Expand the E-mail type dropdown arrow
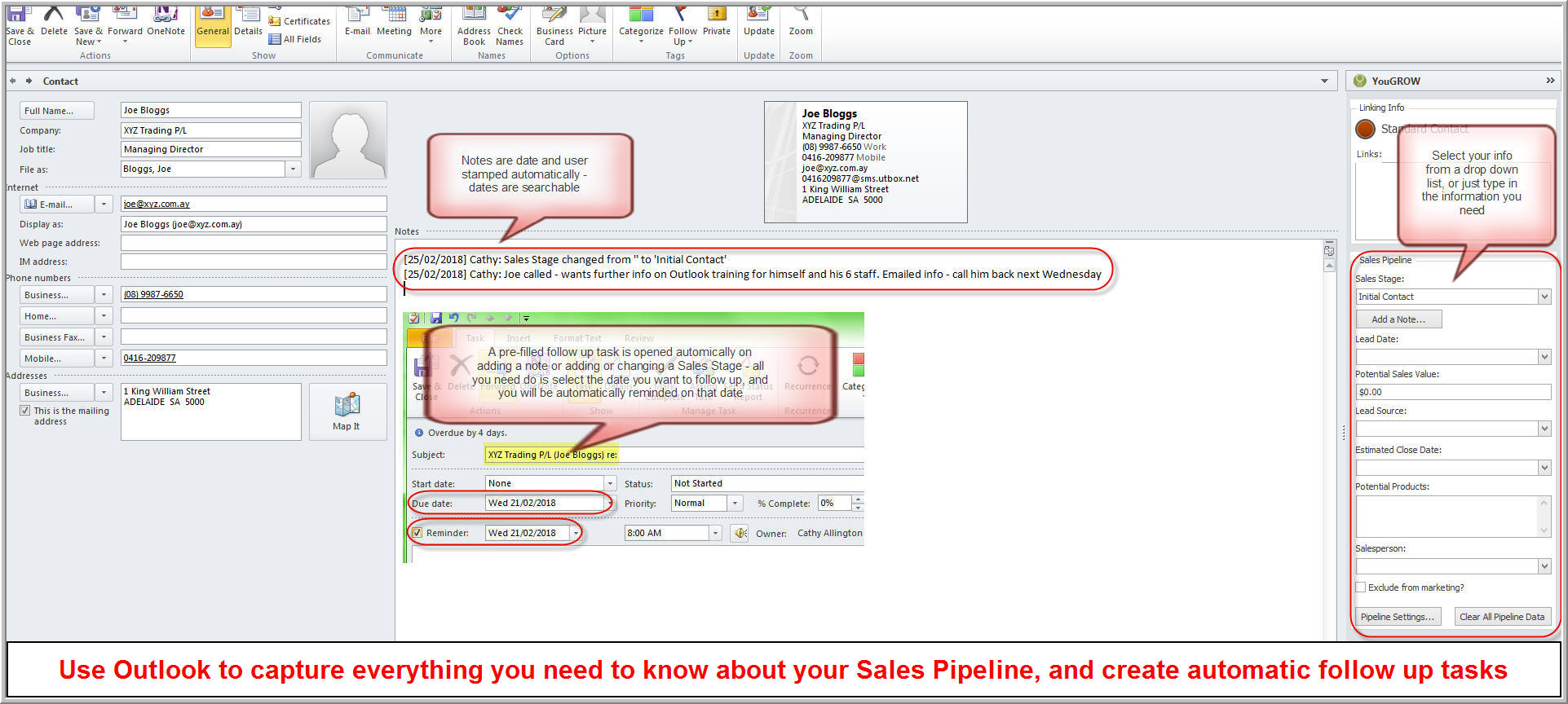Image resolution: width=1568 pixels, height=704 pixels. tap(104, 205)
